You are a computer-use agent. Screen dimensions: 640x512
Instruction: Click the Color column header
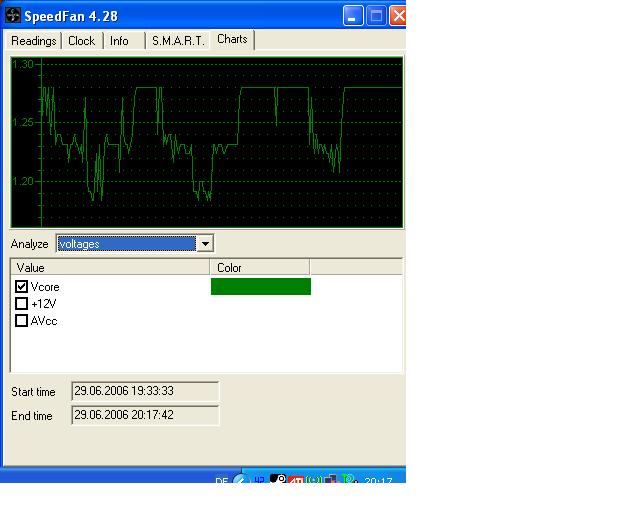pyautogui.click(x=260, y=267)
